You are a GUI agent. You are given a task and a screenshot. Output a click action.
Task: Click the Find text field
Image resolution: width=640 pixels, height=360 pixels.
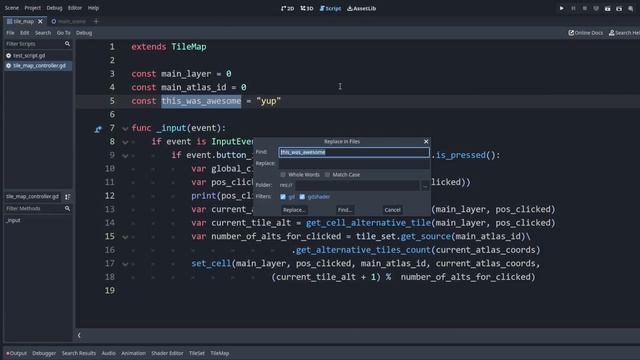[x=354, y=152]
